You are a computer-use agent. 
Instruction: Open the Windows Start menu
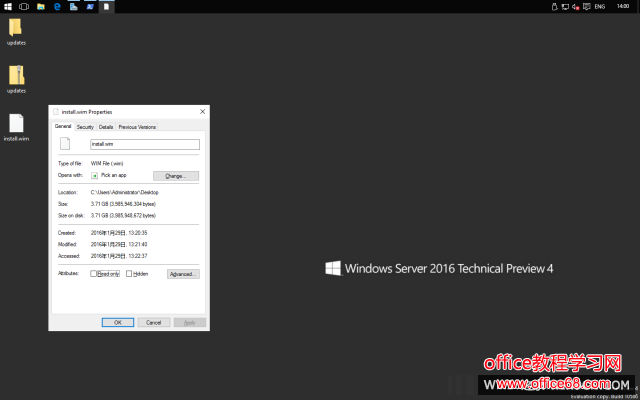click(x=8, y=7)
